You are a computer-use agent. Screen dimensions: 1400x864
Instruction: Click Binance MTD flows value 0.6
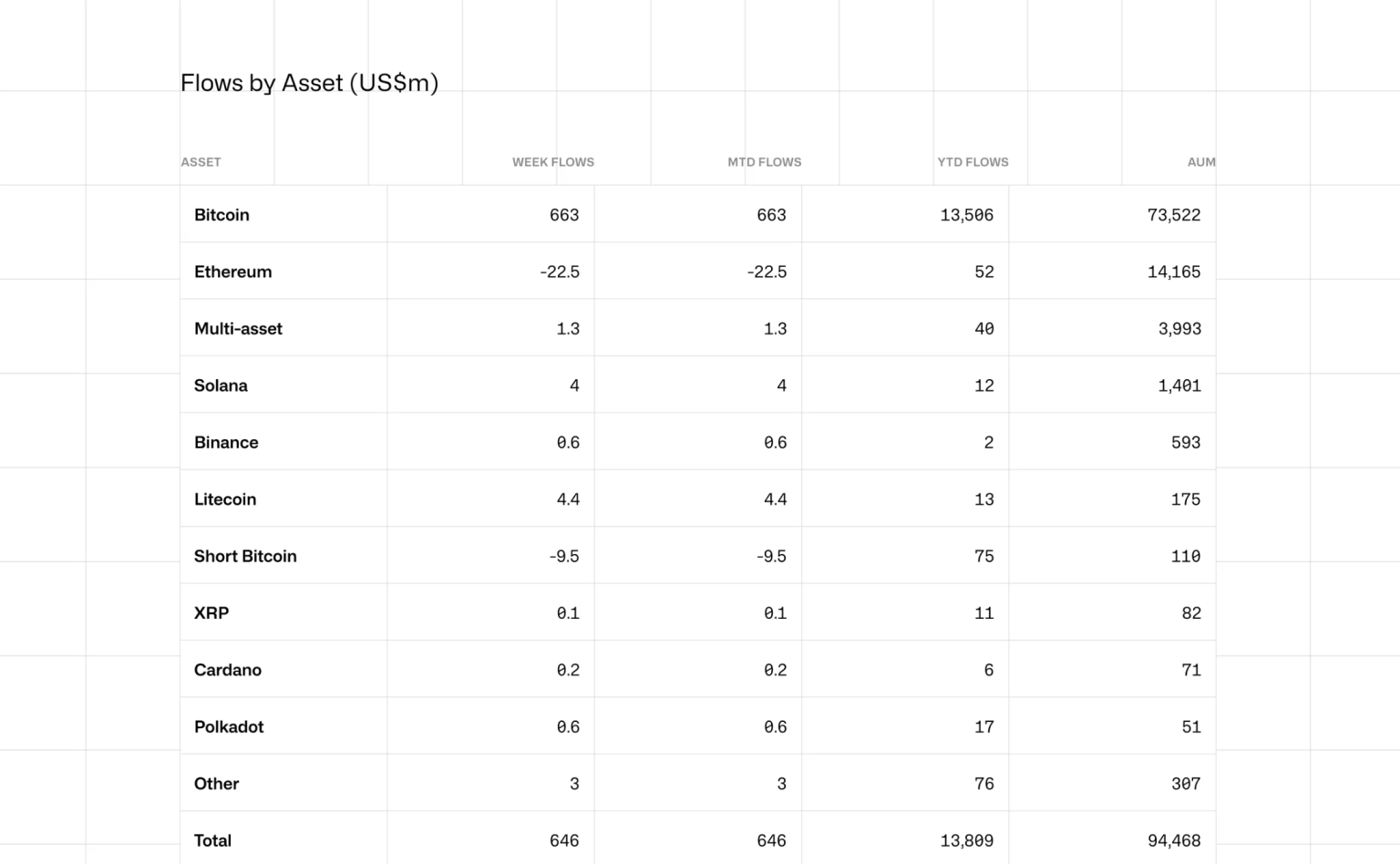point(775,443)
